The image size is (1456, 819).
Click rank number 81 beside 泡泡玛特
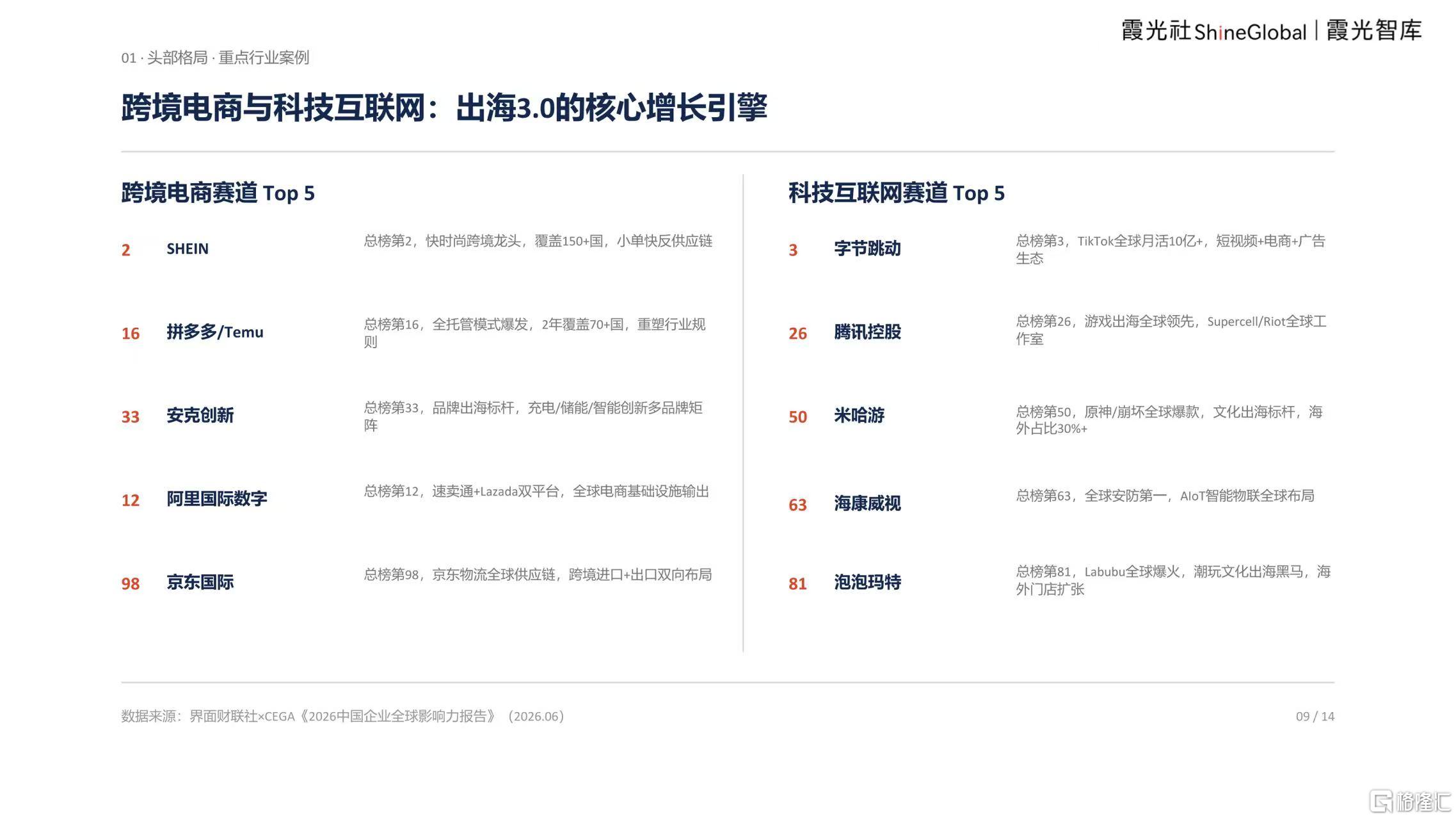(797, 583)
